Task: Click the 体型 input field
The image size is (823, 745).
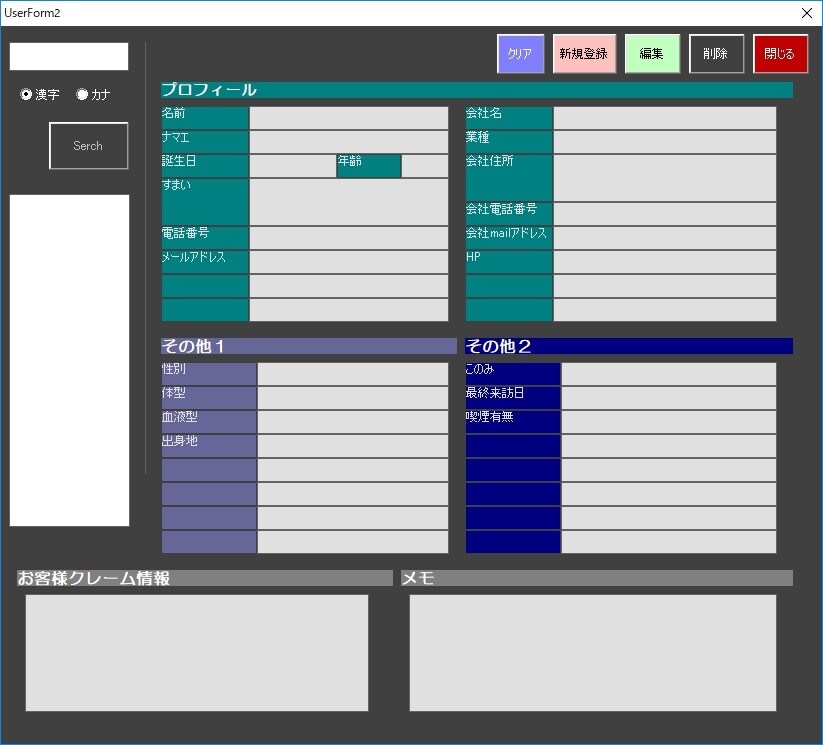Action: point(353,398)
